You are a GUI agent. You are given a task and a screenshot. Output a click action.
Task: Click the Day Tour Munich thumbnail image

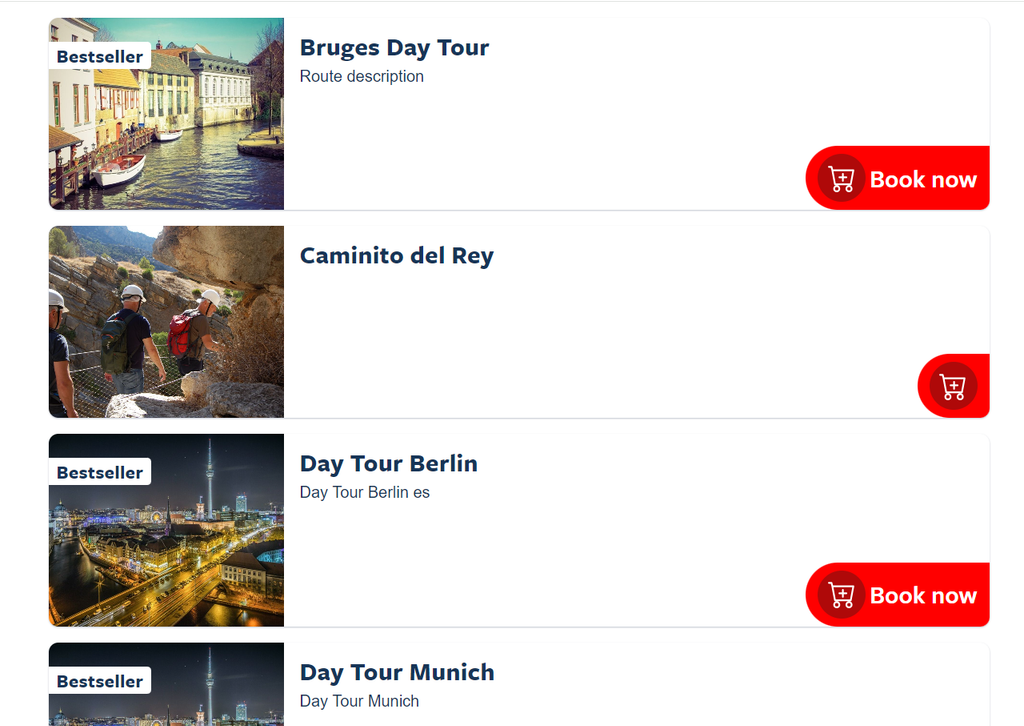(167, 684)
